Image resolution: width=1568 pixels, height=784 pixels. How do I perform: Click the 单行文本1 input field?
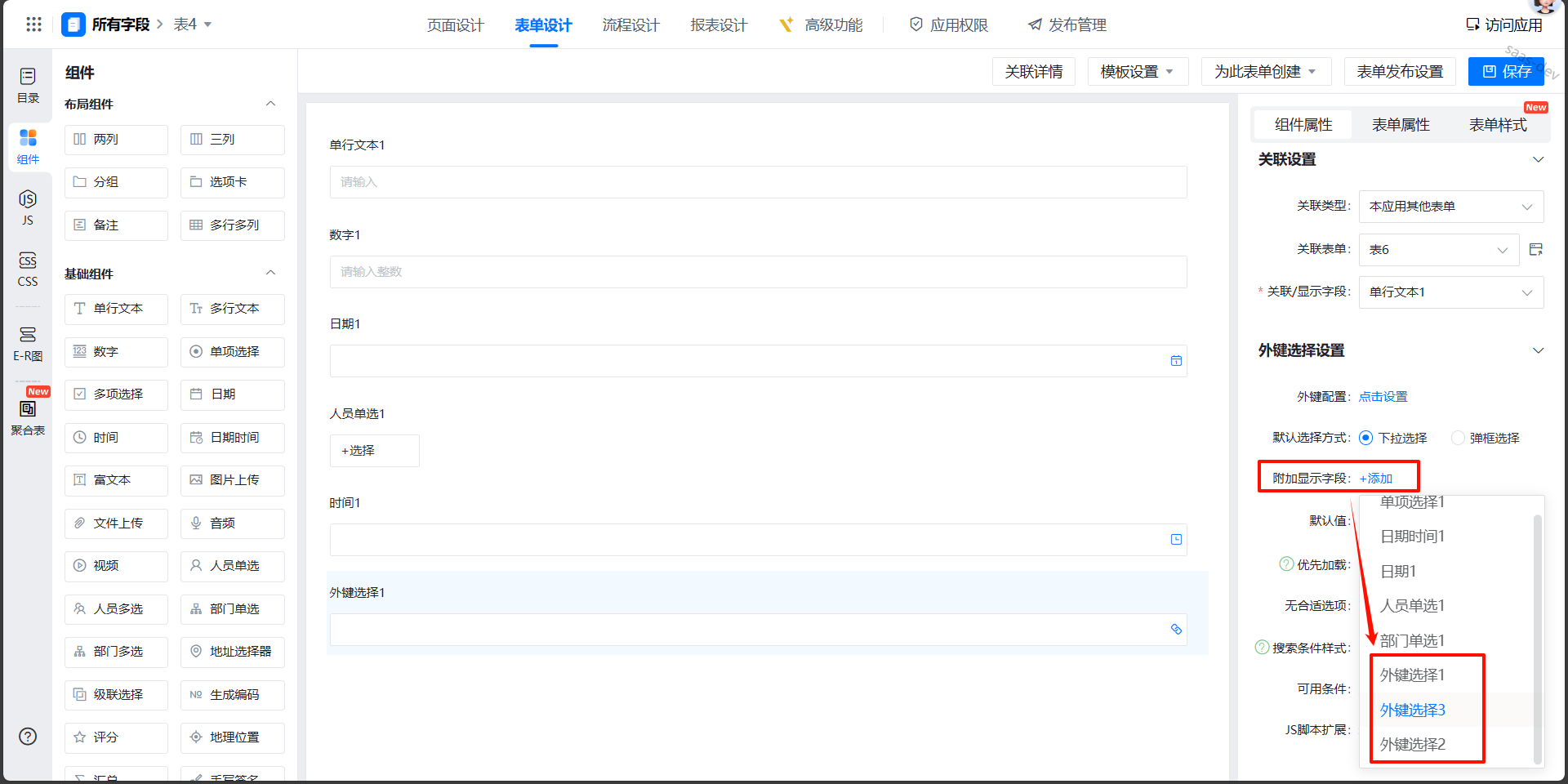(x=758, y=182)
